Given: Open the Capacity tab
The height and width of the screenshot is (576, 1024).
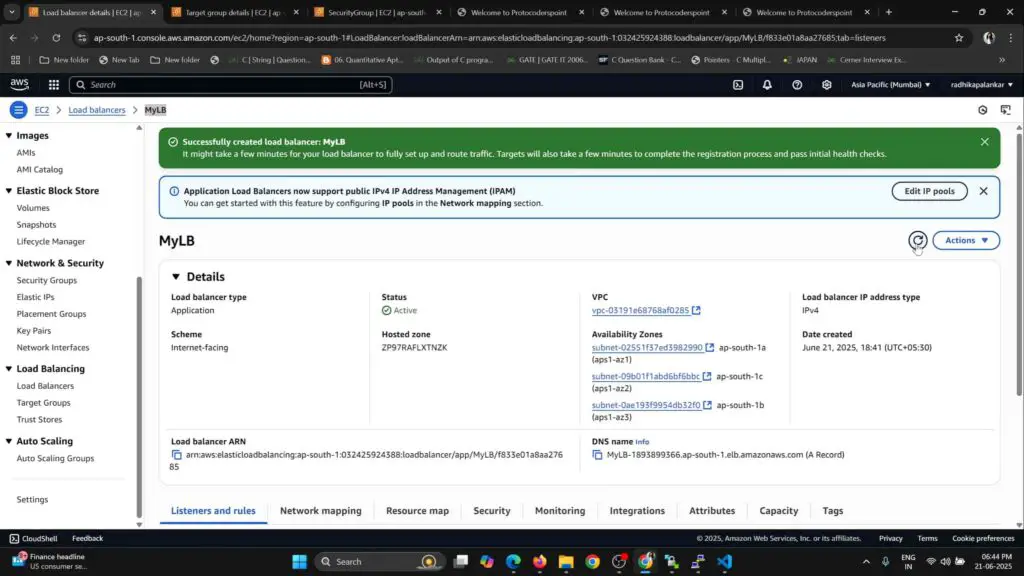Looking at the screenshot, I should point(778,511).
